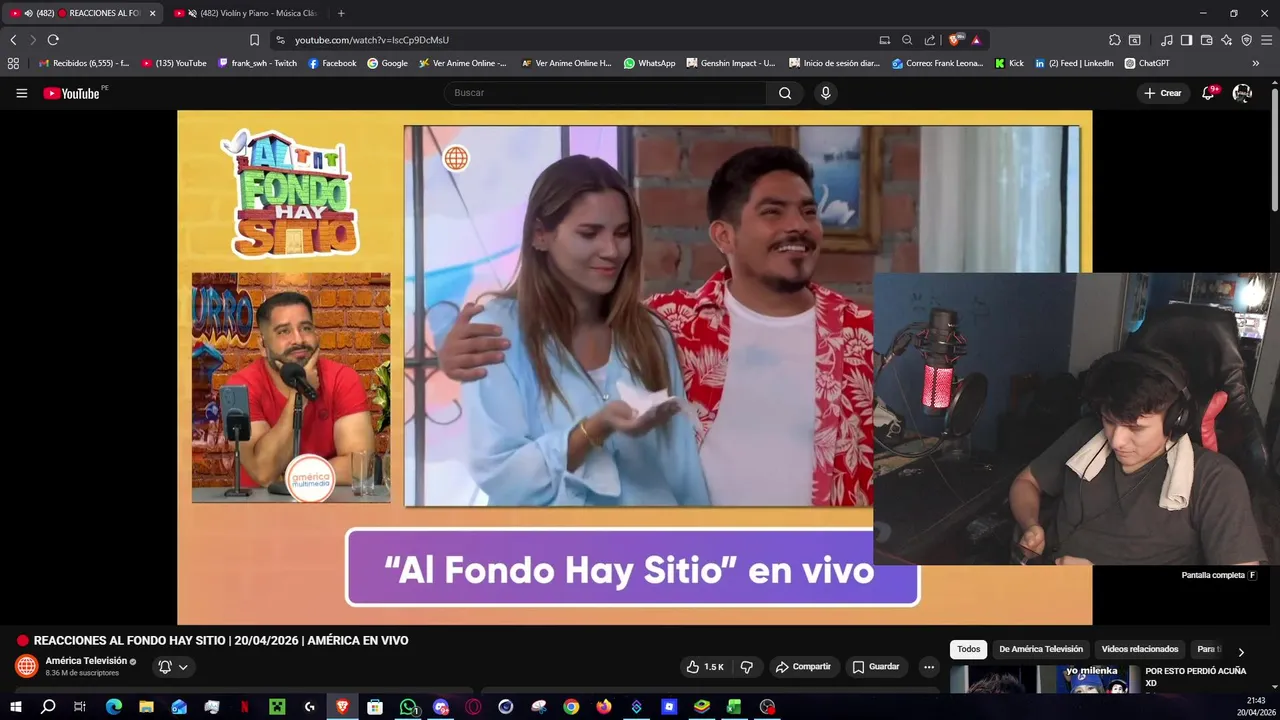Open the YouTube account avatar menu
The width and height of the screenshot is (1280, 720).
tap(1242, 93)
